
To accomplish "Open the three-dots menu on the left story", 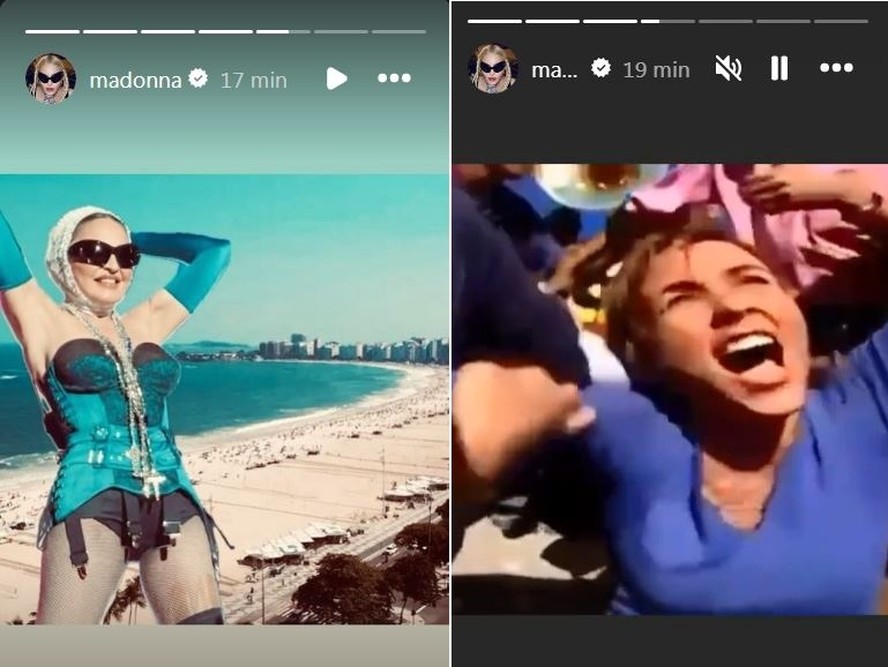I will [x=394, y=78].
